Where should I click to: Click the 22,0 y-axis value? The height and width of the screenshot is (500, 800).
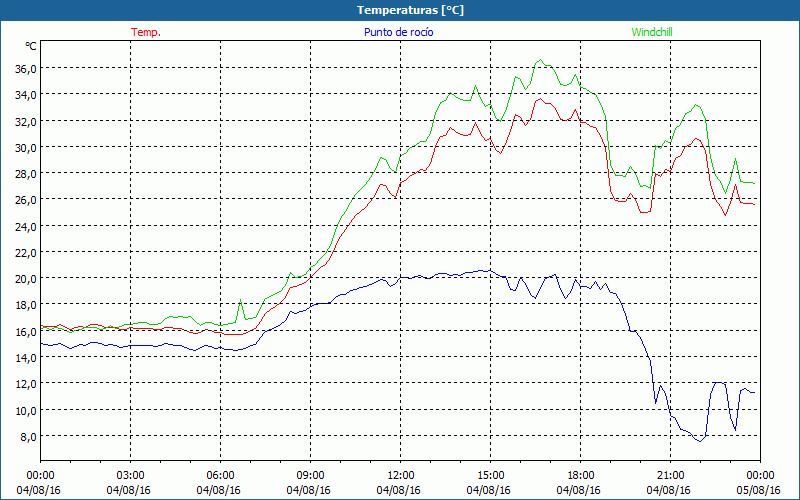click(x=26, y=253)
